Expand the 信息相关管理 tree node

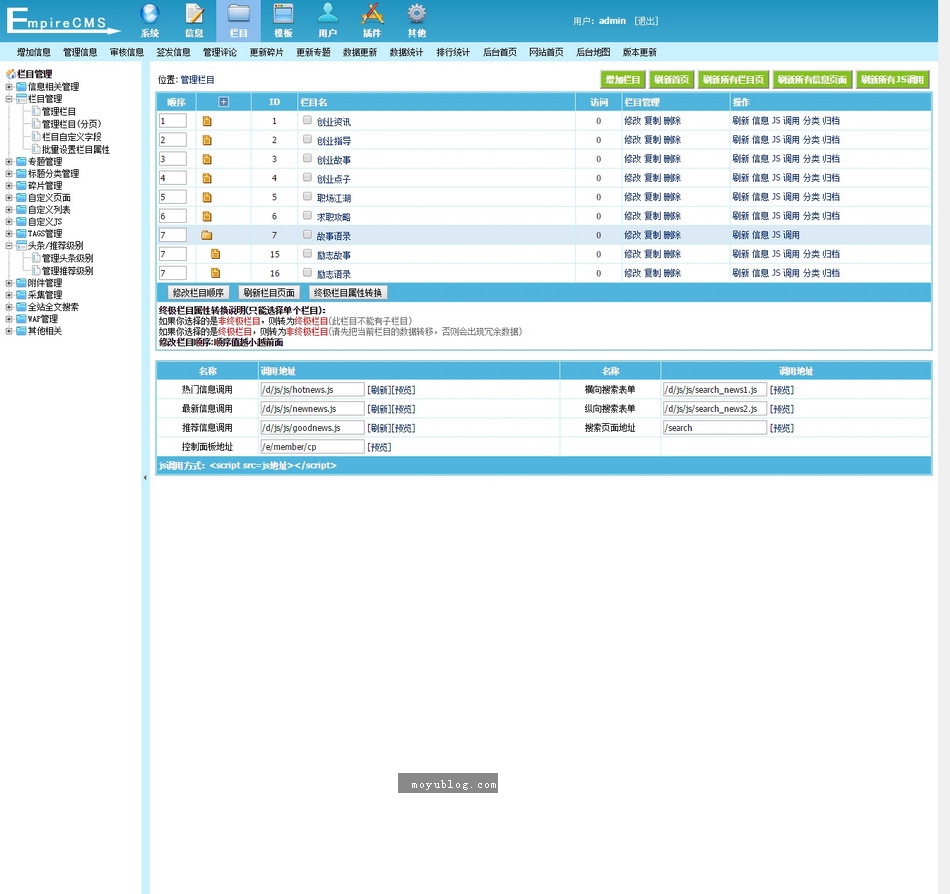(9, 87)
